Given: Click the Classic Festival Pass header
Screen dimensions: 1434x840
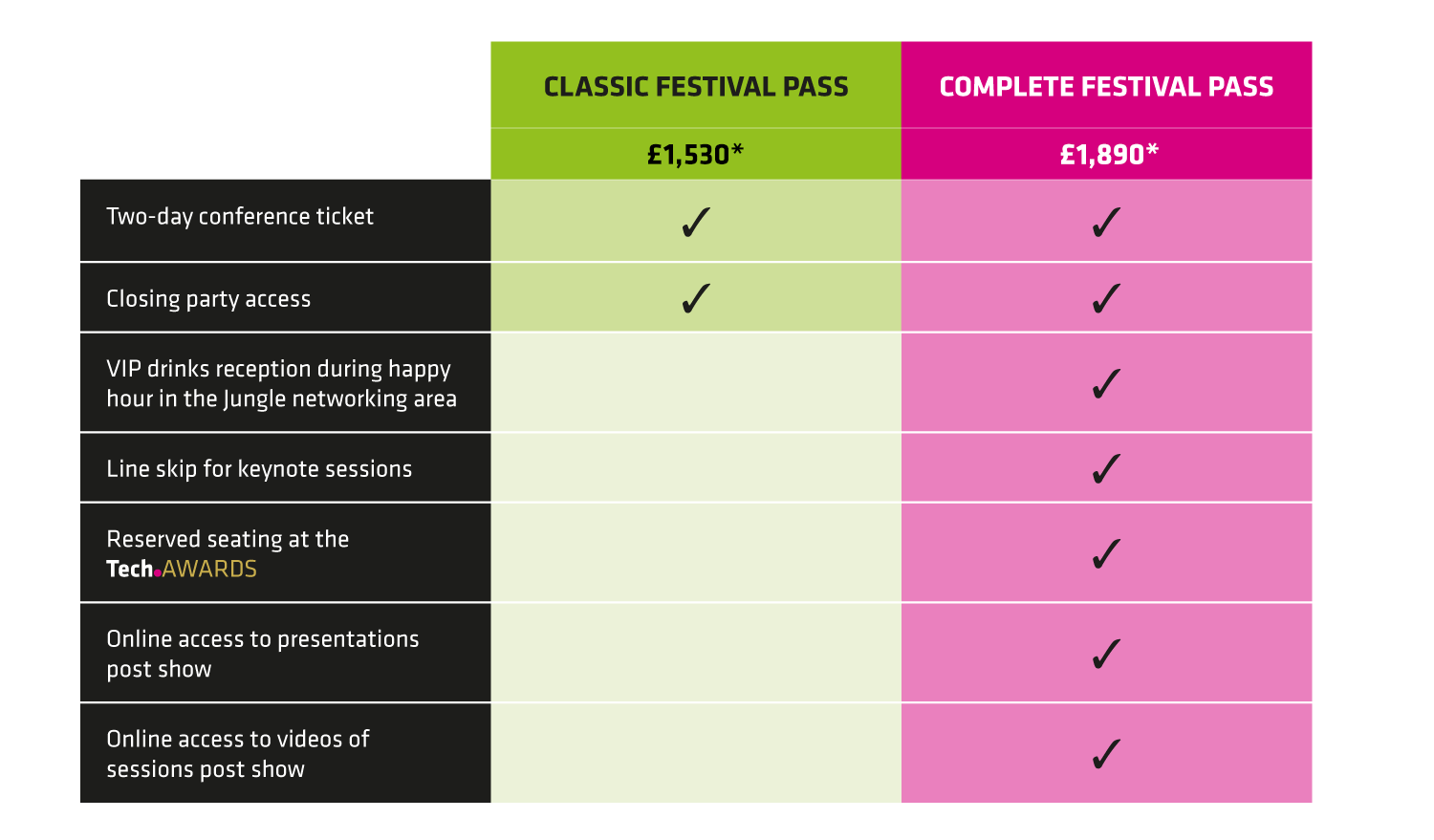Looking at the screenshot, I should (x=696, y=87).
